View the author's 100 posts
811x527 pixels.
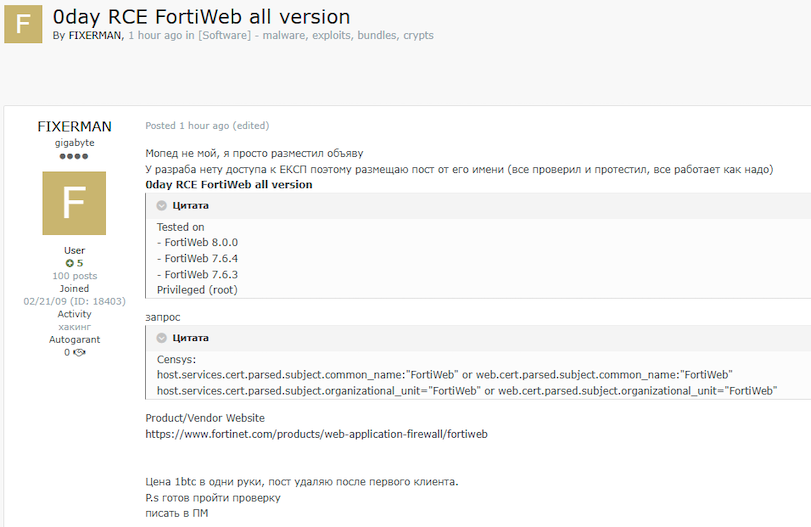75,276
